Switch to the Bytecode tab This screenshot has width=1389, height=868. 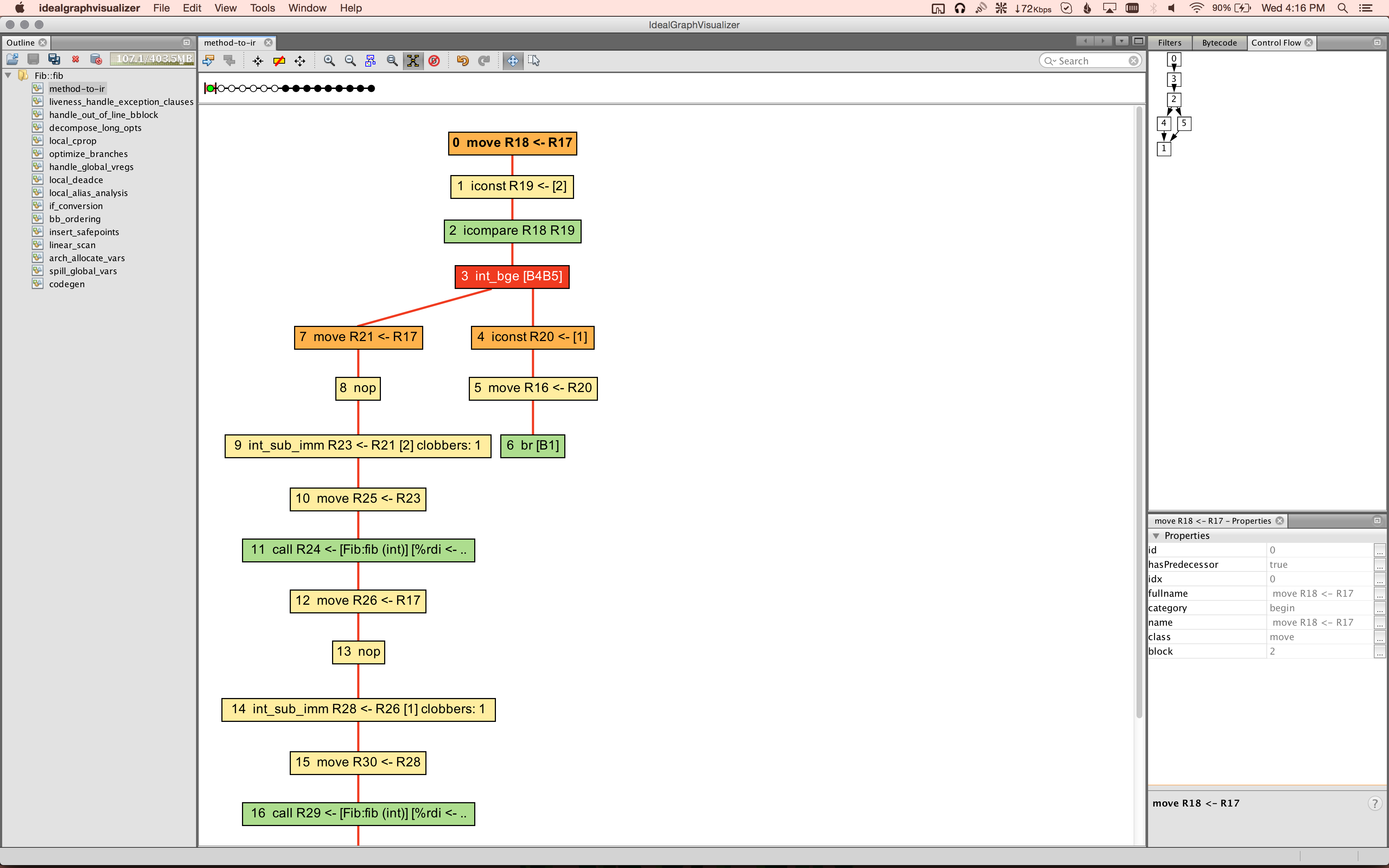1219,42
